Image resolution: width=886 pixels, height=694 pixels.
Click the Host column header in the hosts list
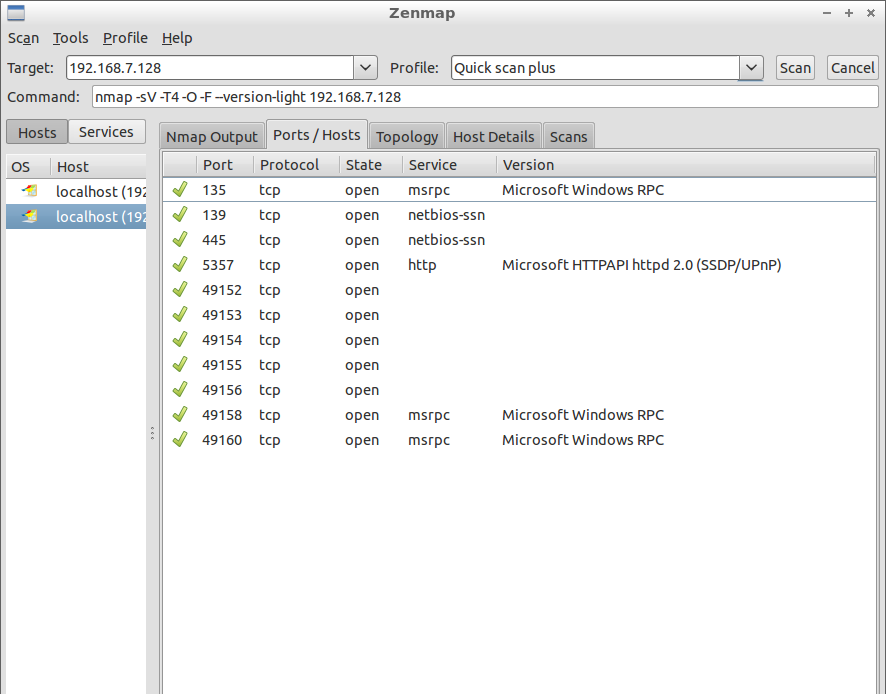[98, 167]
